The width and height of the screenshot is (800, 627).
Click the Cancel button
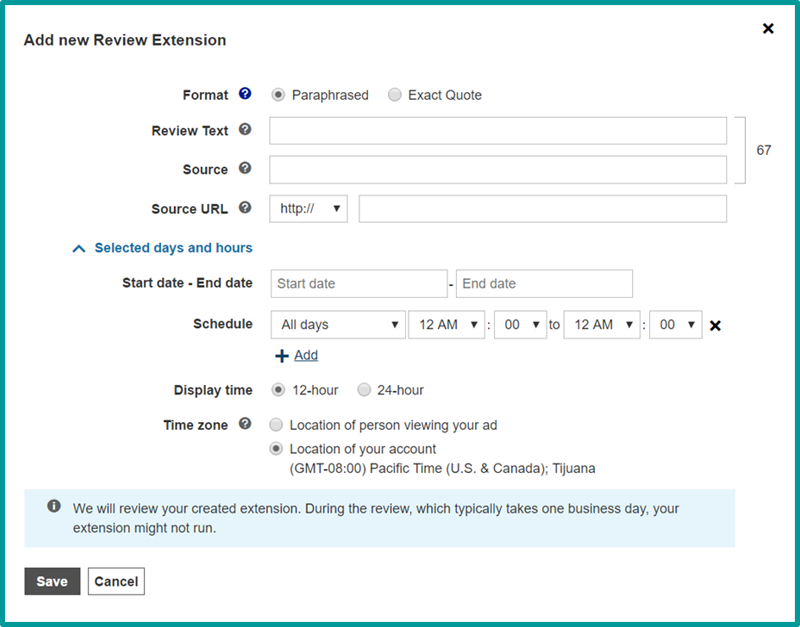(x=116, y=581)
